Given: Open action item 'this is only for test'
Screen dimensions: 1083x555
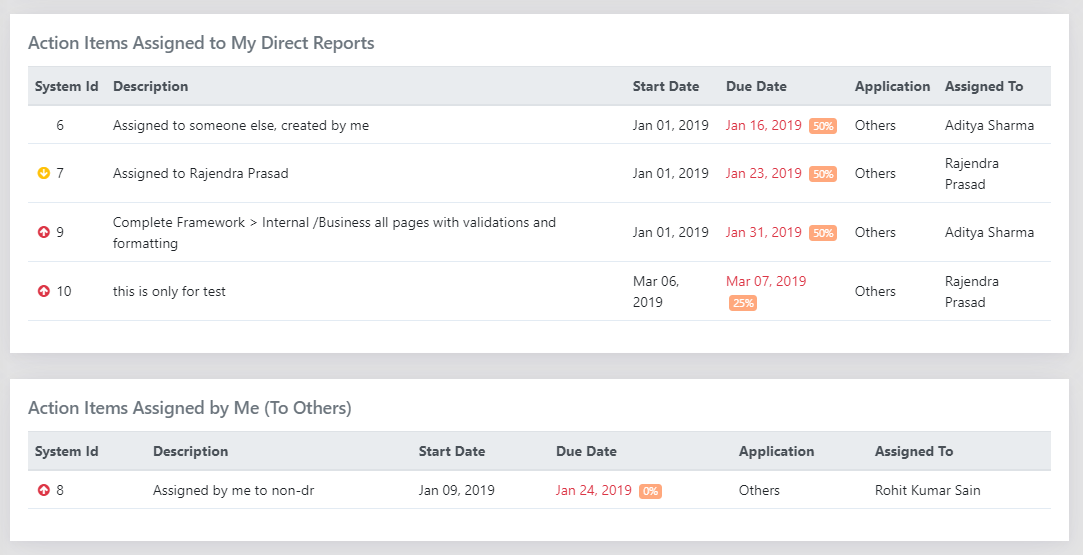Looking at the screenshot, I should [x=169, y=291].
